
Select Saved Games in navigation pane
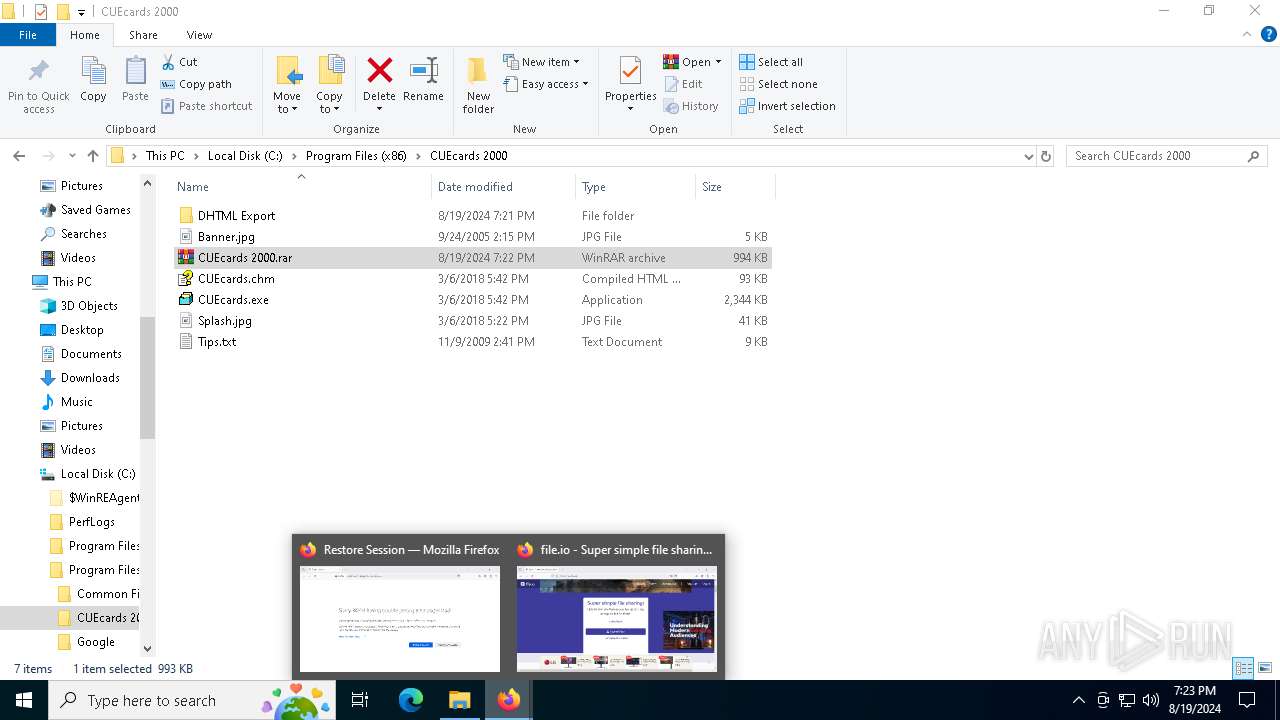coord(95,210)
